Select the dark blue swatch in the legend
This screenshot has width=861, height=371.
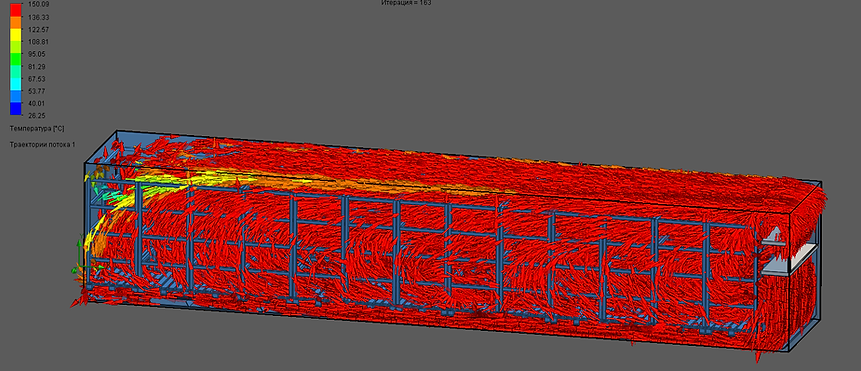click(16, 108)
